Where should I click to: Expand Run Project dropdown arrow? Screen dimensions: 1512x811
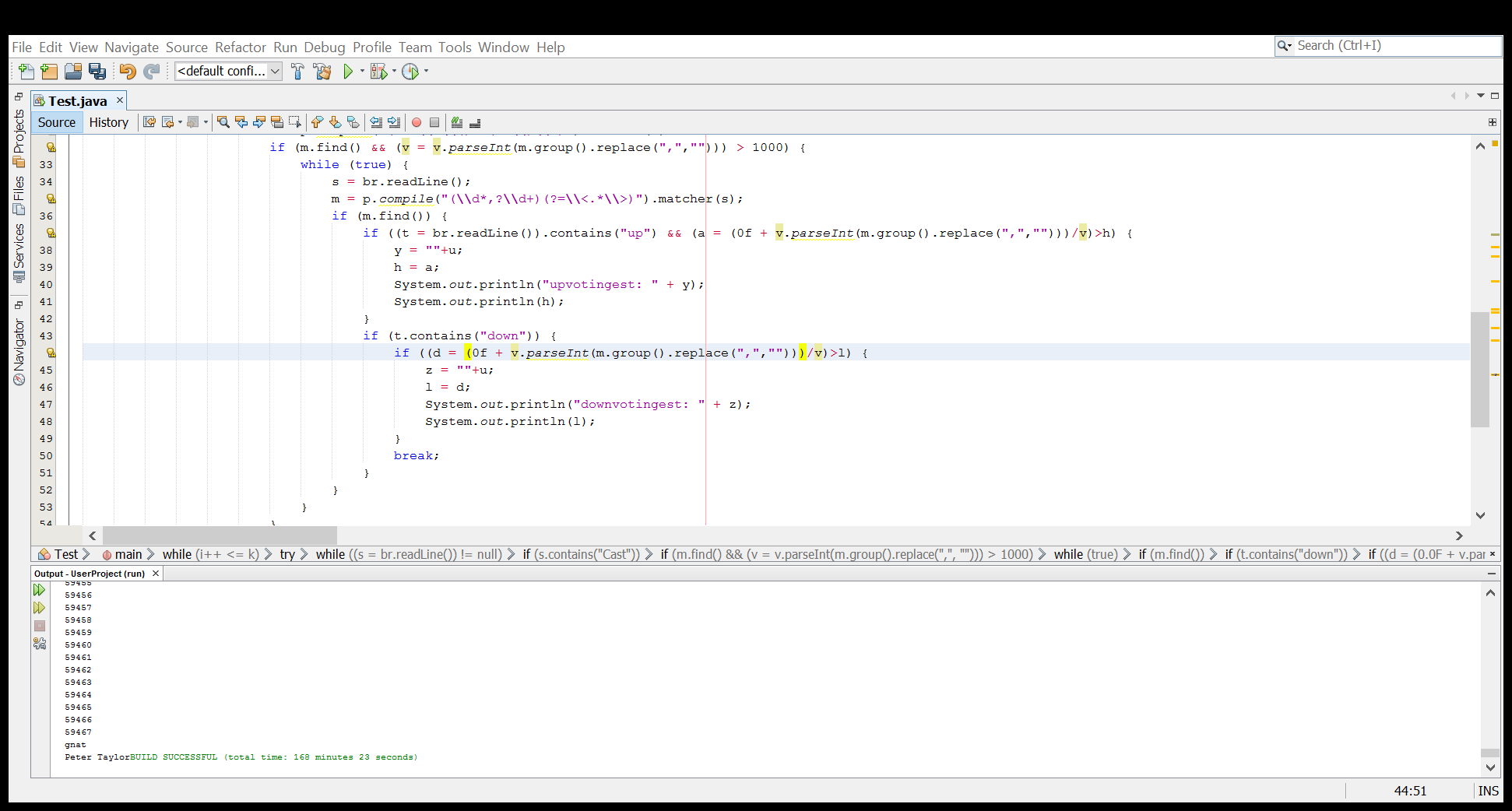tap(362, 72)
